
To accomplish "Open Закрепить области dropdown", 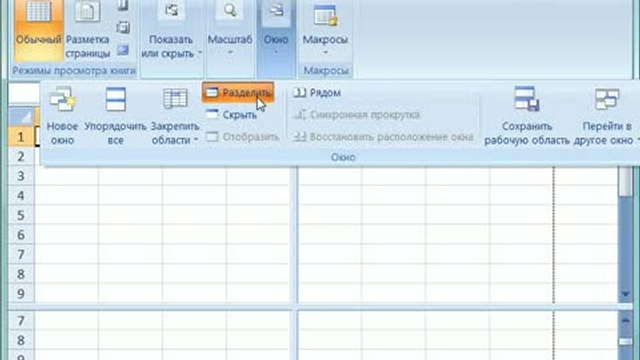I will [175, 116].
